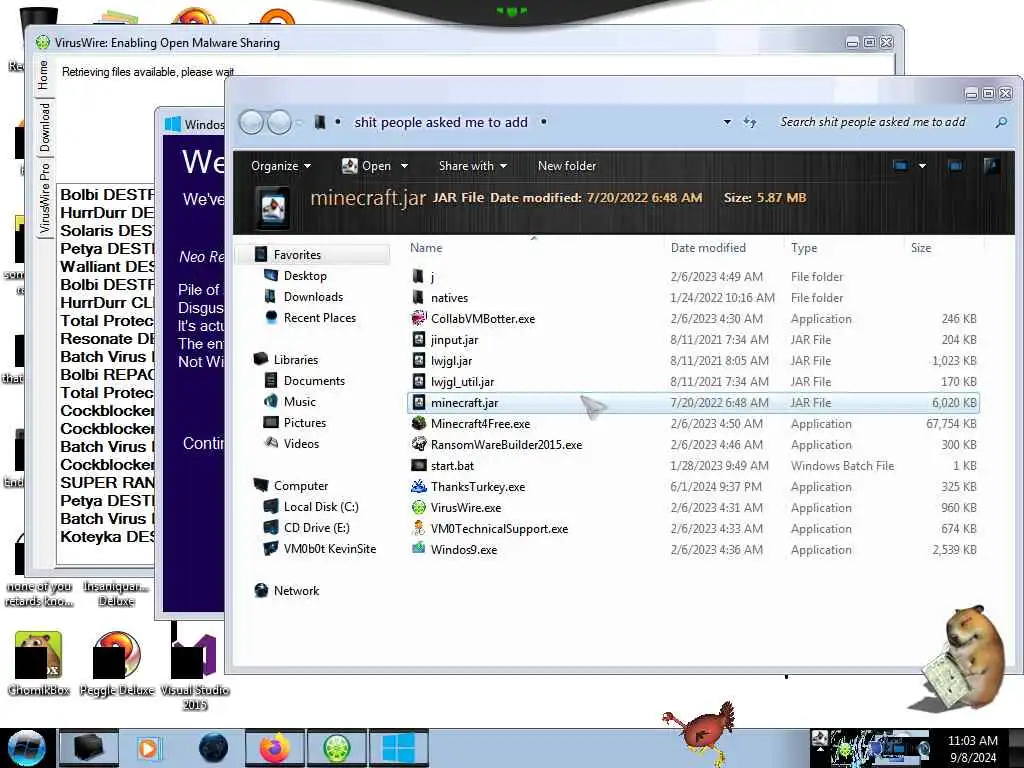1024x768 pixels.
Task: Open the Music library
Action: (300, 402)
